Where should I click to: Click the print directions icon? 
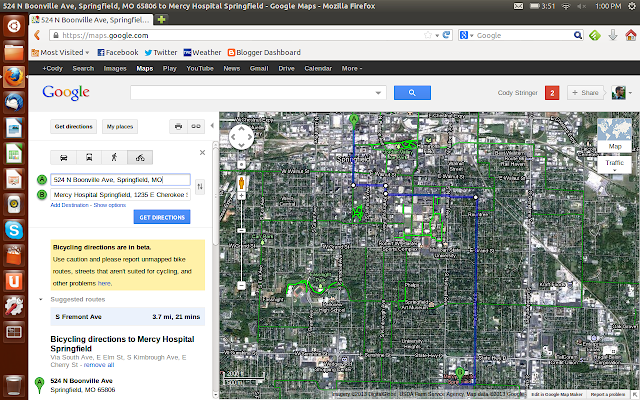[178, 127]
